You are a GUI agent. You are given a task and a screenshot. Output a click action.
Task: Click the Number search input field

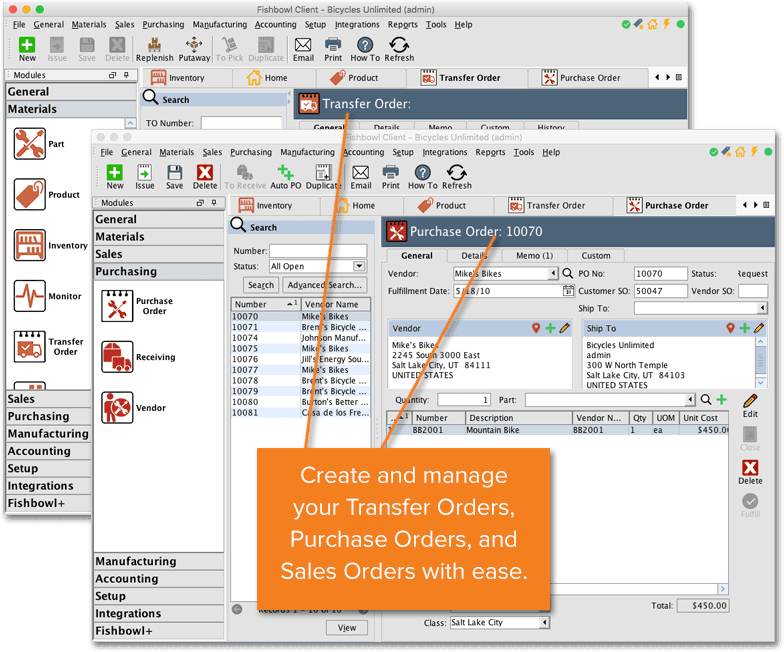pos(318,251)
